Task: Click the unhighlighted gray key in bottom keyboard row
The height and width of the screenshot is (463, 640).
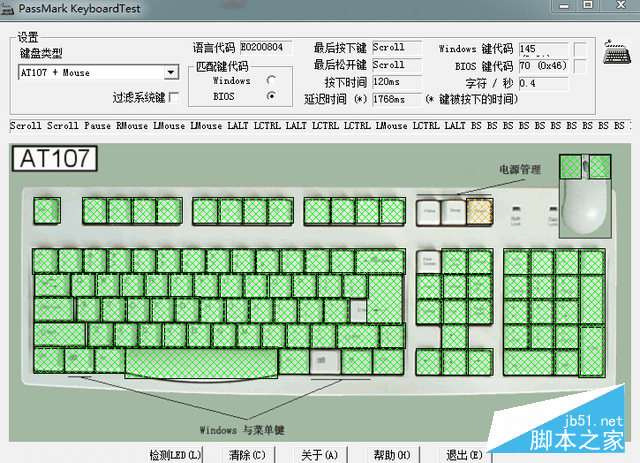Action: 325,361
